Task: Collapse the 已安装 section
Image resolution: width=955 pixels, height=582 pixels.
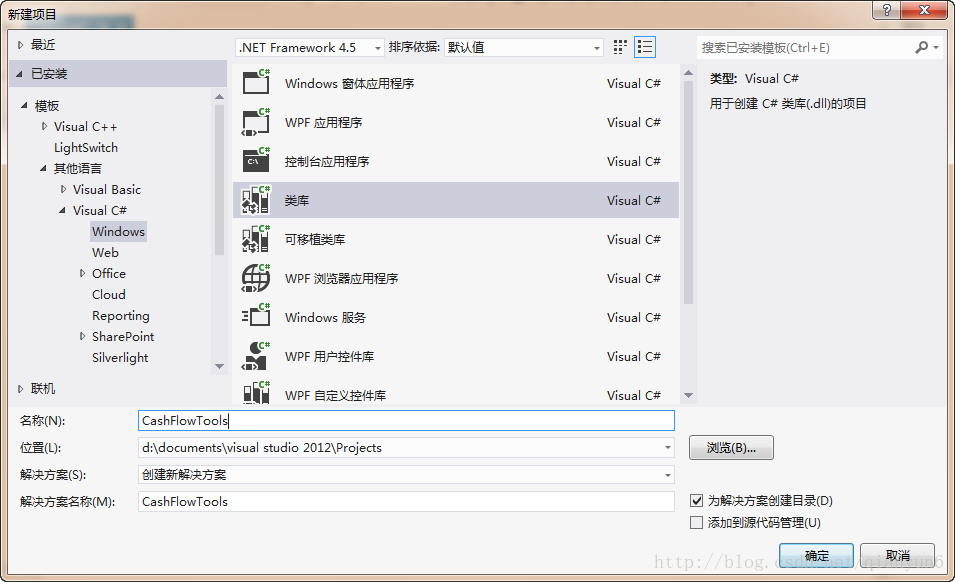Action: pyautogui.click(x=19, y=74)
